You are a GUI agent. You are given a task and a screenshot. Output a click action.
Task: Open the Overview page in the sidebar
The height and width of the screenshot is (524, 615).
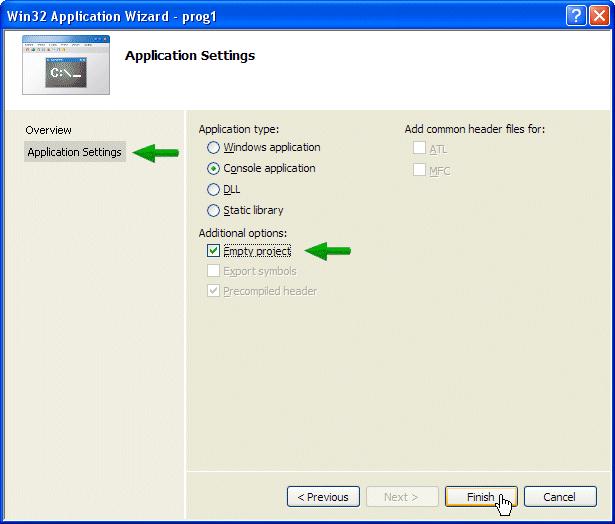pyautogui.click(x=49, y=130)
